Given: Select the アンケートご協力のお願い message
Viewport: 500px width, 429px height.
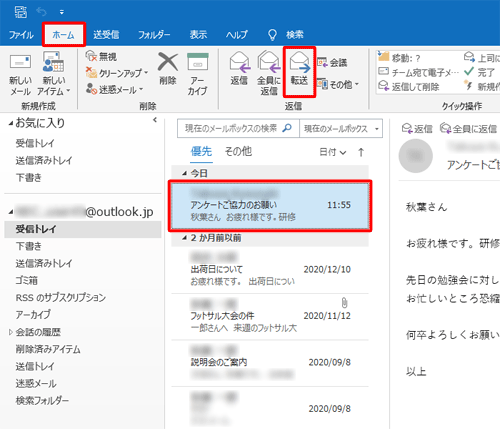Looking at the screenshot, I should 270,206.
